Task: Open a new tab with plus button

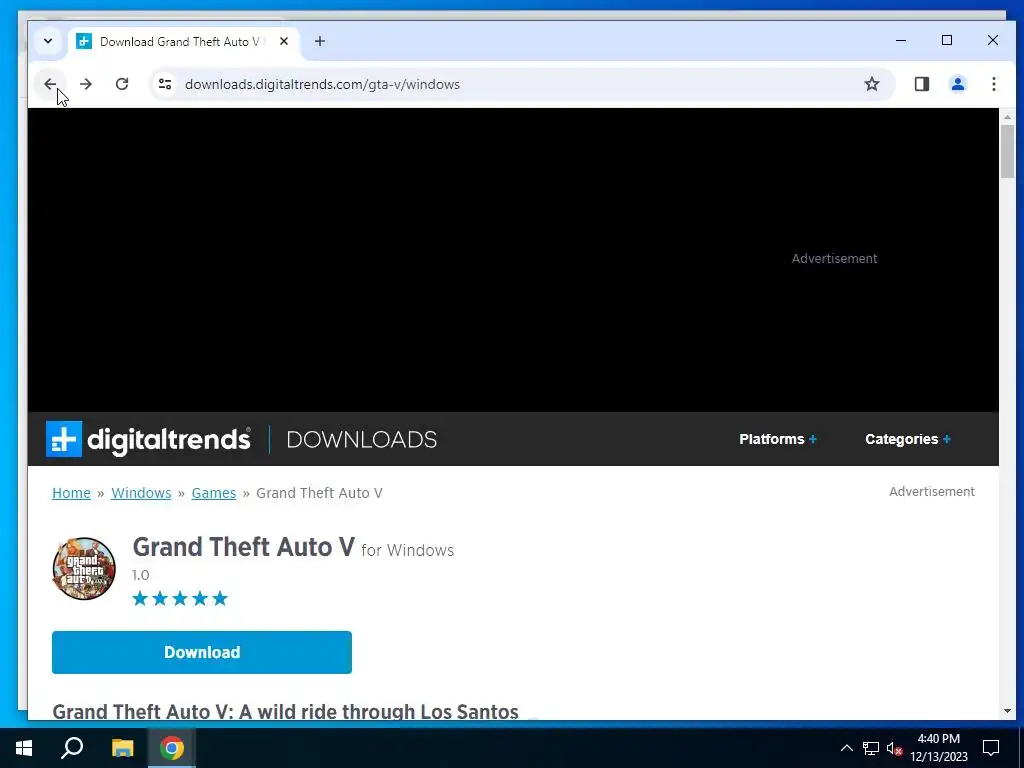Action: 319,41
